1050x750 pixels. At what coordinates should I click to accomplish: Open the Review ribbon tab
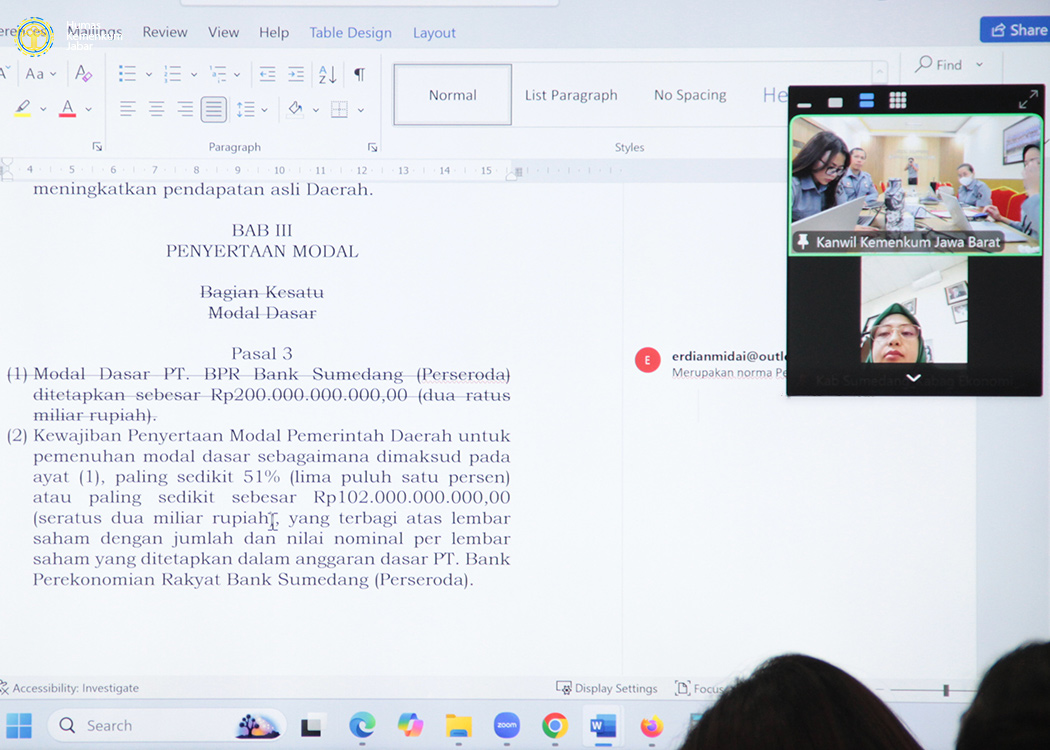(x=165, y=32)
